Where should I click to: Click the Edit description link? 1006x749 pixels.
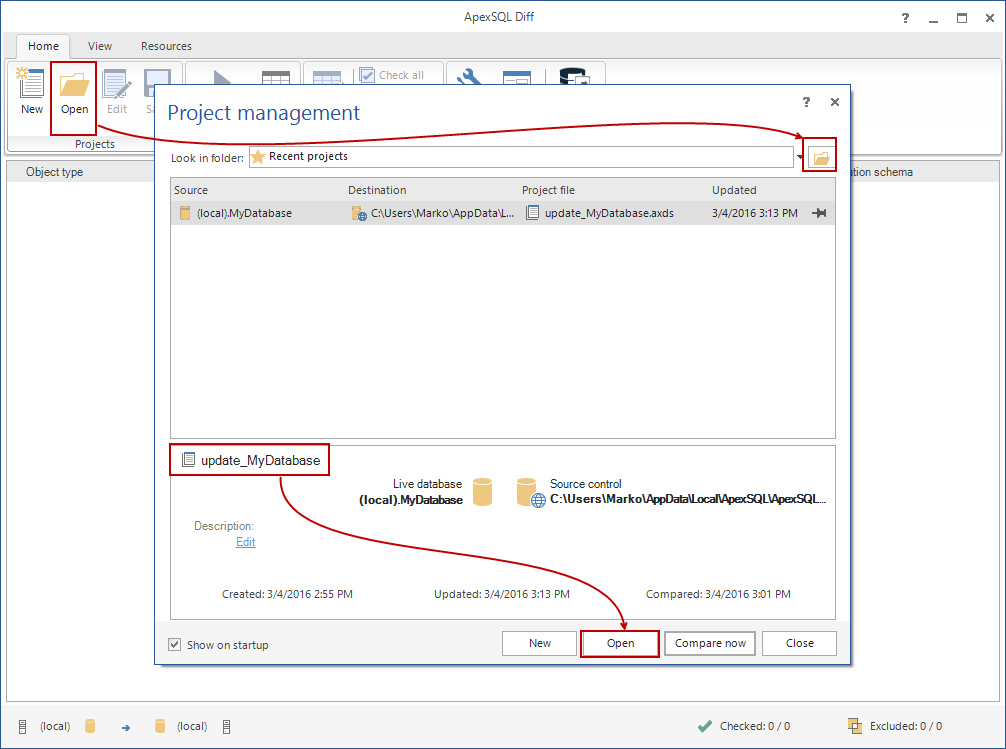tap(246, 542)
